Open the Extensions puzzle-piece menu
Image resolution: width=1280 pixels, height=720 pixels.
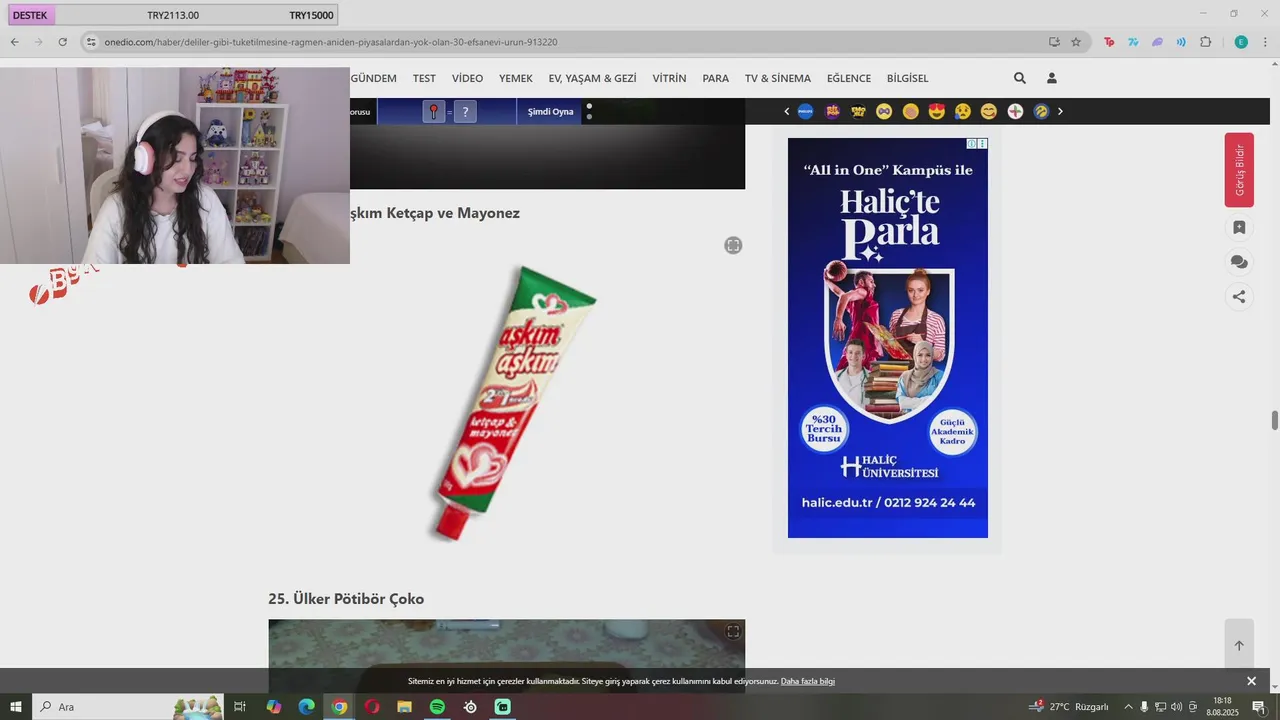point(1205,42)
